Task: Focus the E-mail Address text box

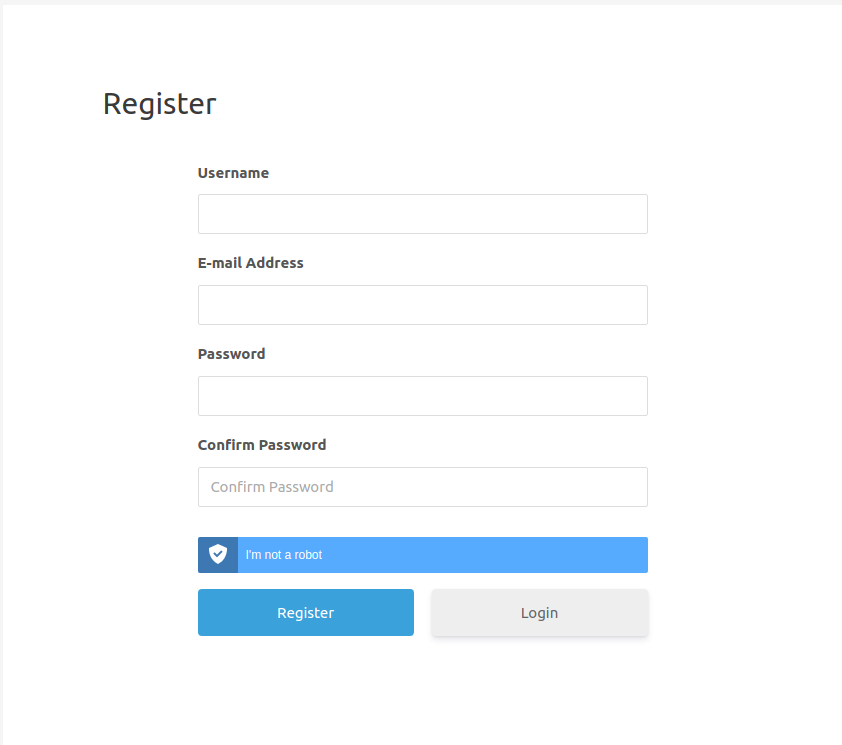Action: (422, 305)
